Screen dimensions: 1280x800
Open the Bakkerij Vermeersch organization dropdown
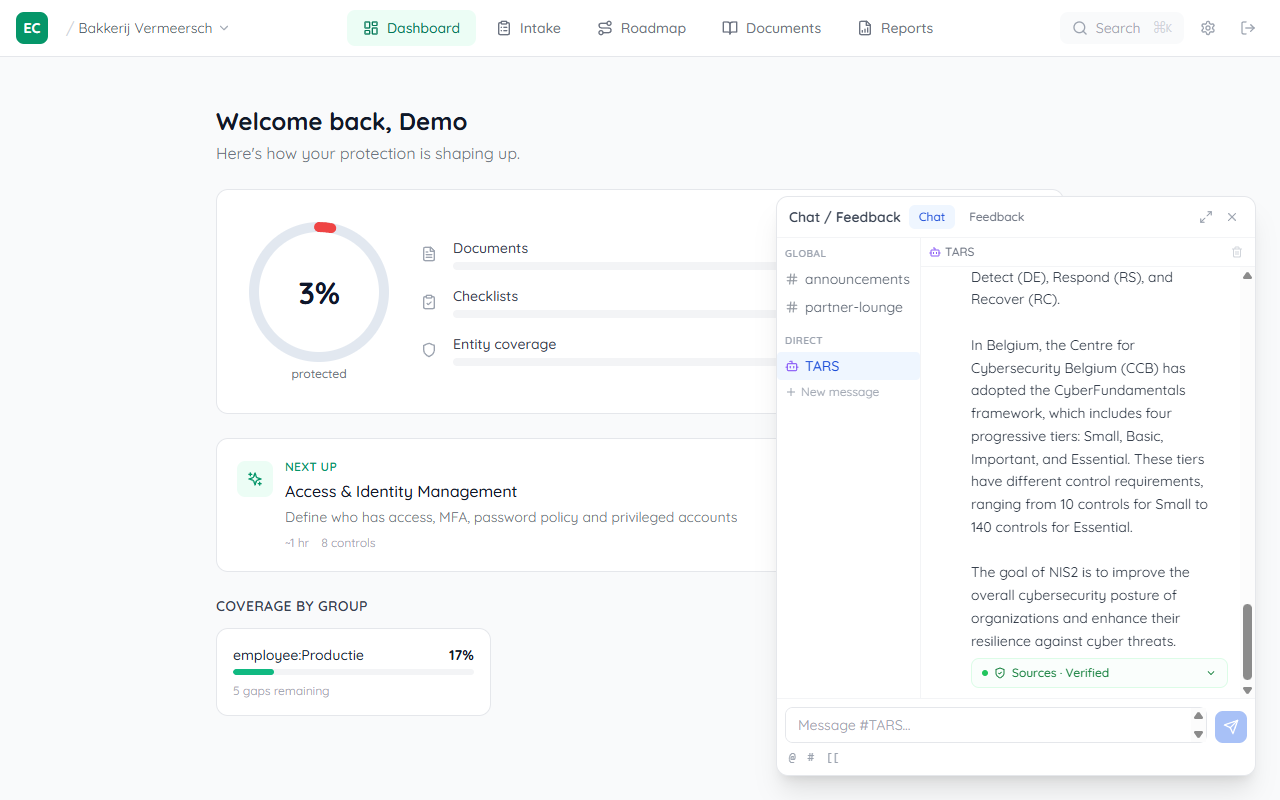[153, 28]
